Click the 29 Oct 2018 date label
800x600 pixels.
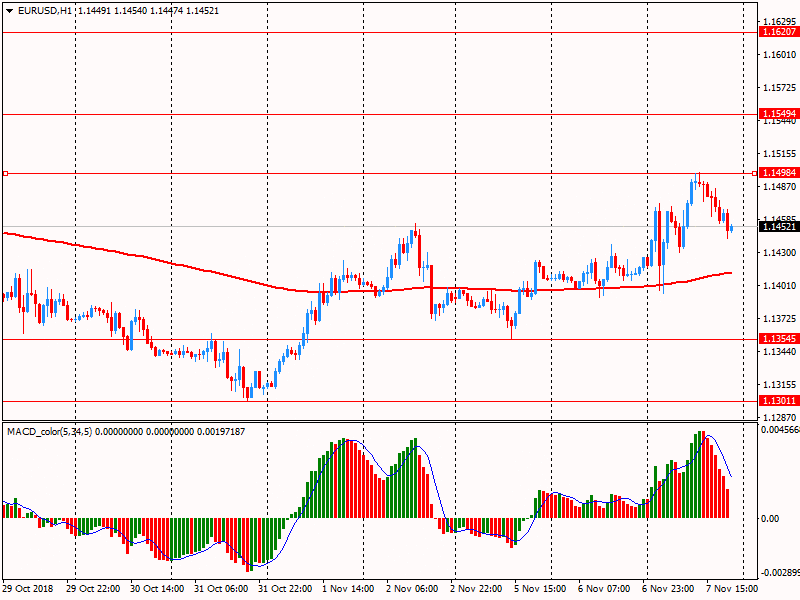30,590
